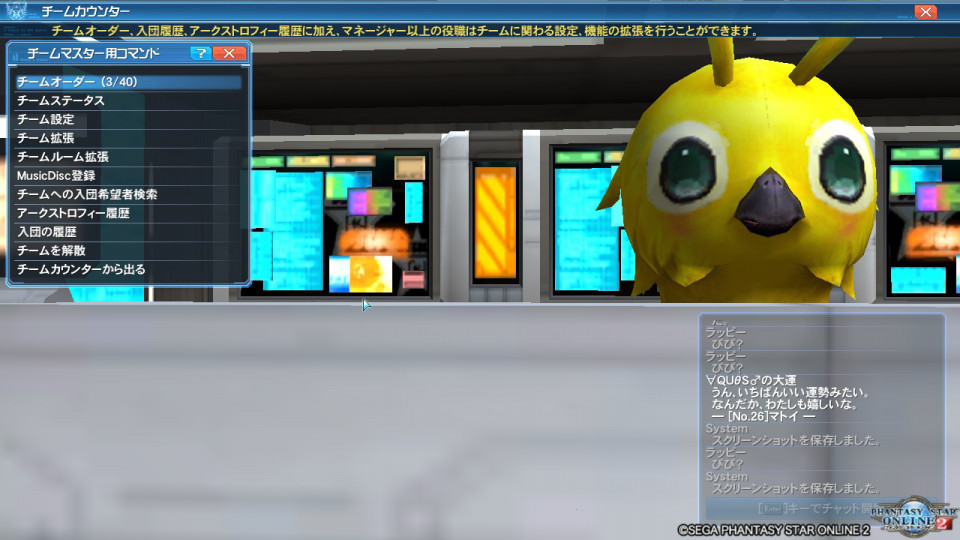Viewport: 960px width, 540px height.
Task: Select チームカウンターから出る entry
Action: pyautogui.click(x=128, y=269)
